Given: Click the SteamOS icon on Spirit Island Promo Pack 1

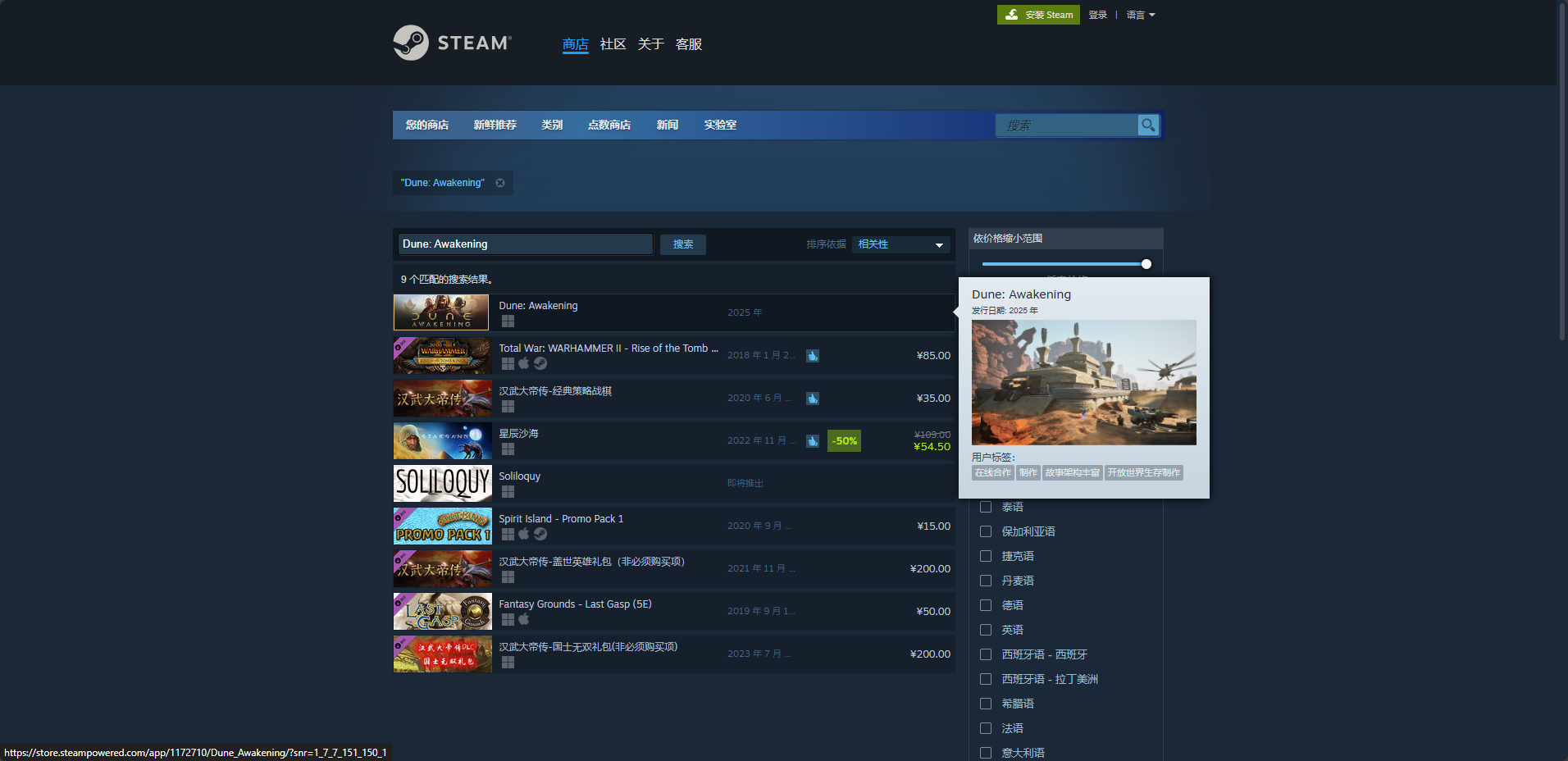Looking at the screenshot, I should coord(540,534).
